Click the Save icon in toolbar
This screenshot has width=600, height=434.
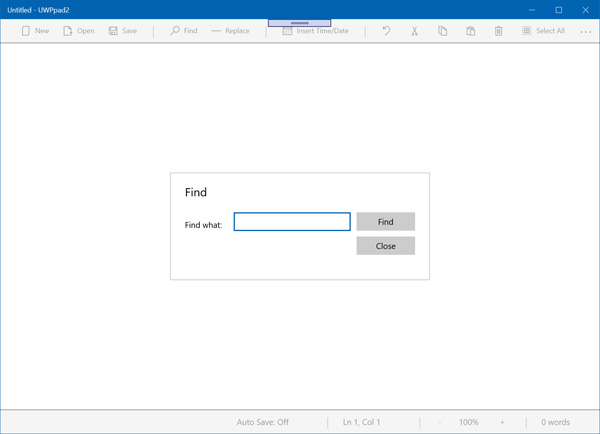tap(114, 31)
